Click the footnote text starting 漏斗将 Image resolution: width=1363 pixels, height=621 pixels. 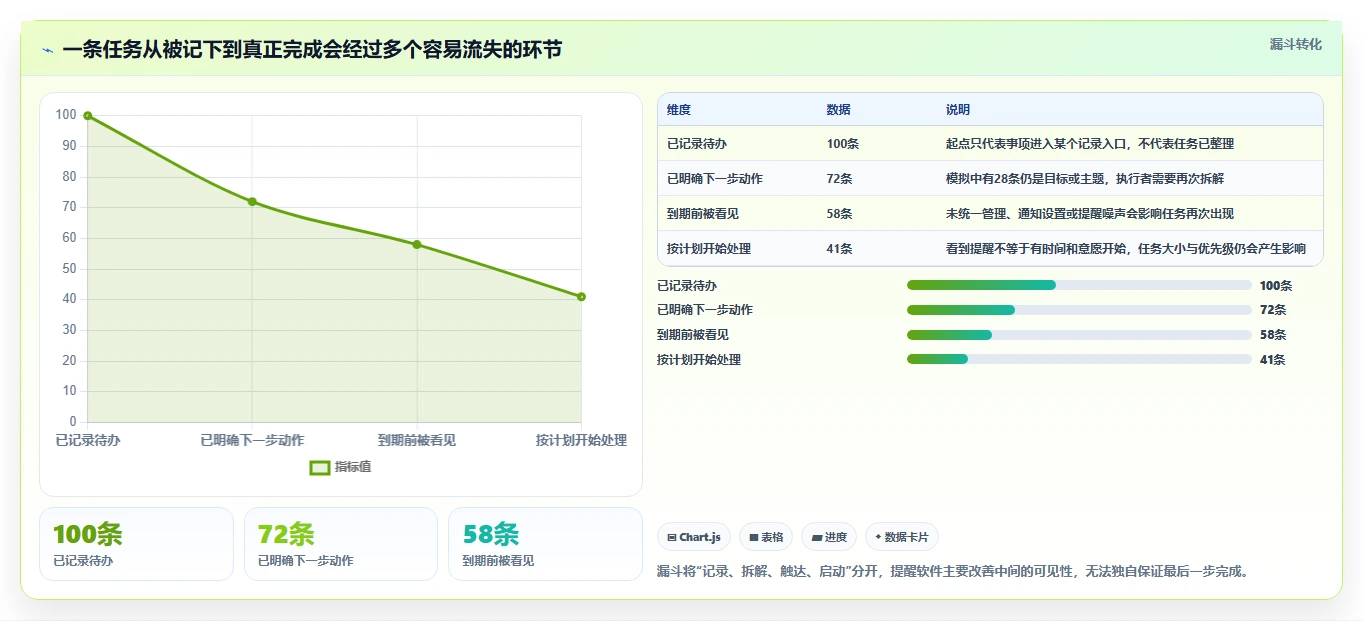[x=953, y=572]
